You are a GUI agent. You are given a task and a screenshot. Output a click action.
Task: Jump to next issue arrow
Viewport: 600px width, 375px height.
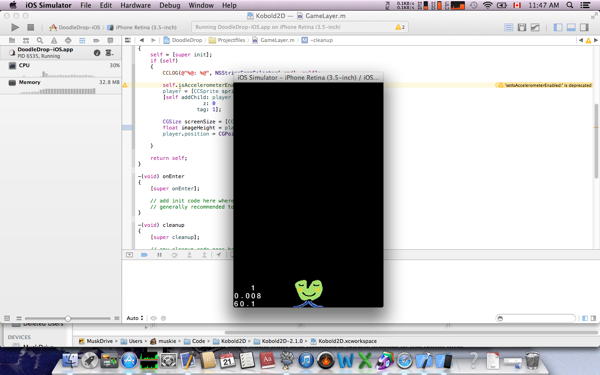pos(595,40)
